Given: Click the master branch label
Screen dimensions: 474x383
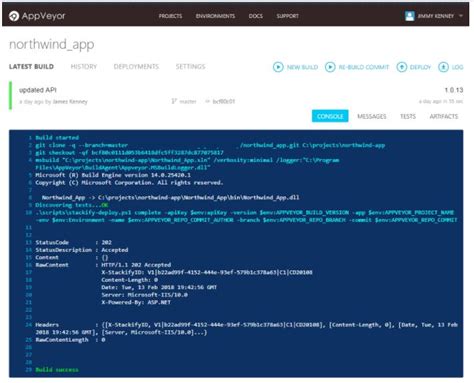Looking at the screenshot, I should 188,101.
